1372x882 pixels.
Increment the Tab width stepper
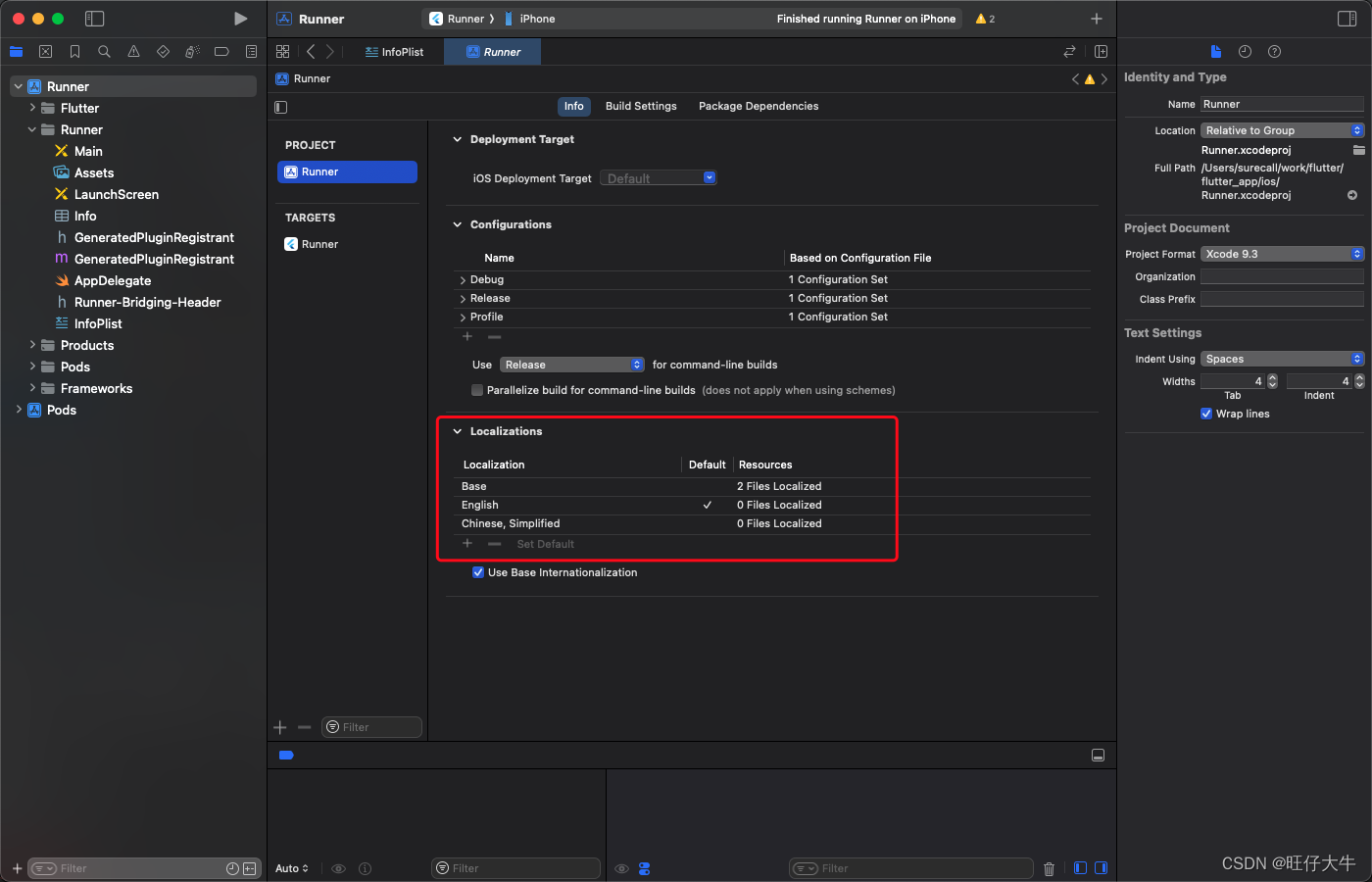[1272, 378]
